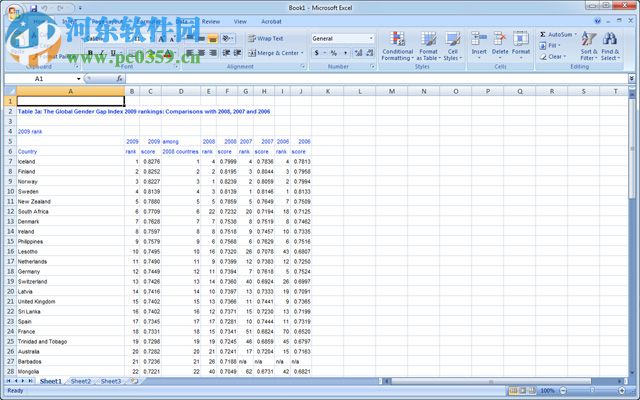Image resolution: width=640 pixels, height=400 pixels.
Task: Click the AutoSum button
Action: [556, 35]
